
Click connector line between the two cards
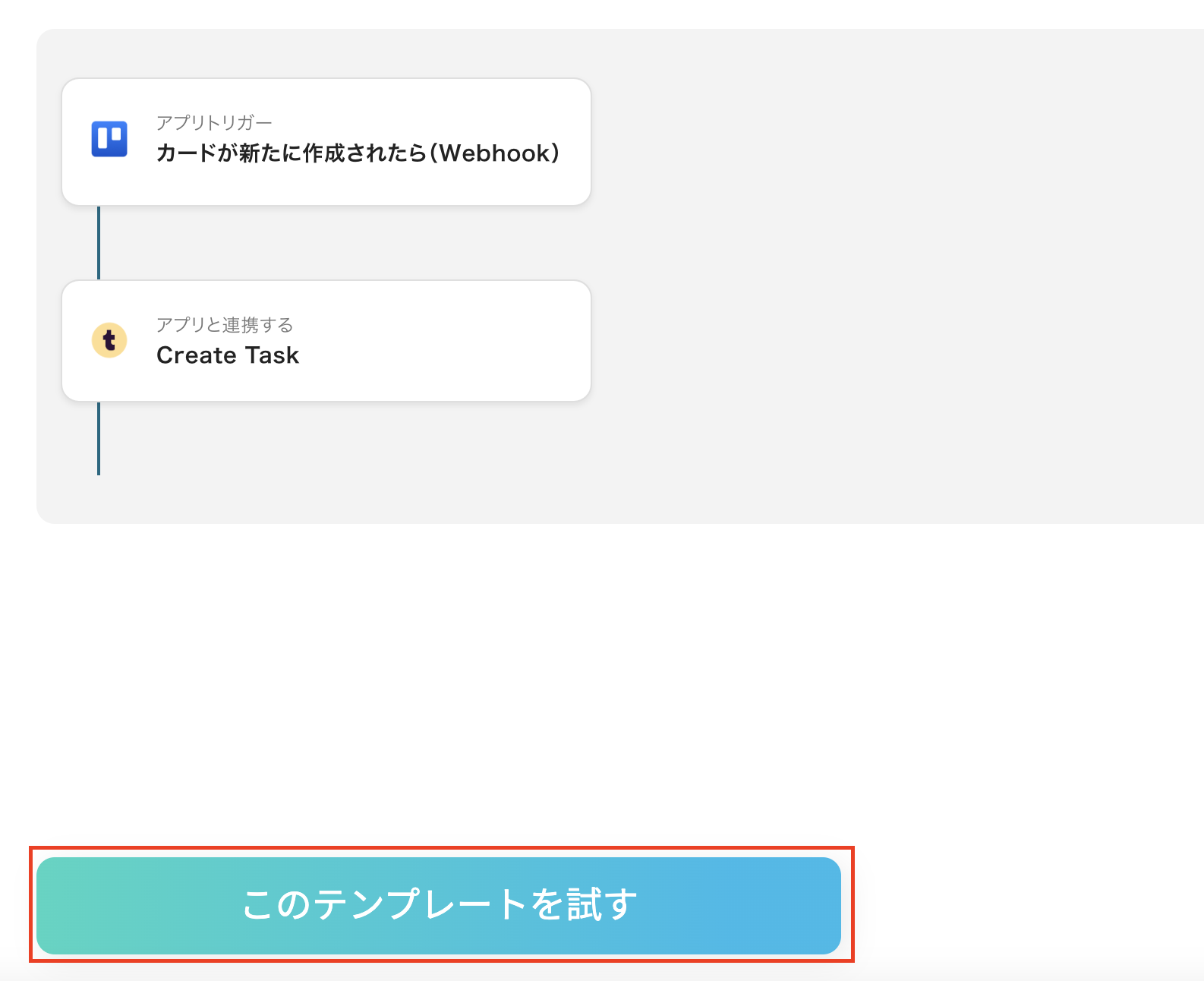click(x=99, y=243)
